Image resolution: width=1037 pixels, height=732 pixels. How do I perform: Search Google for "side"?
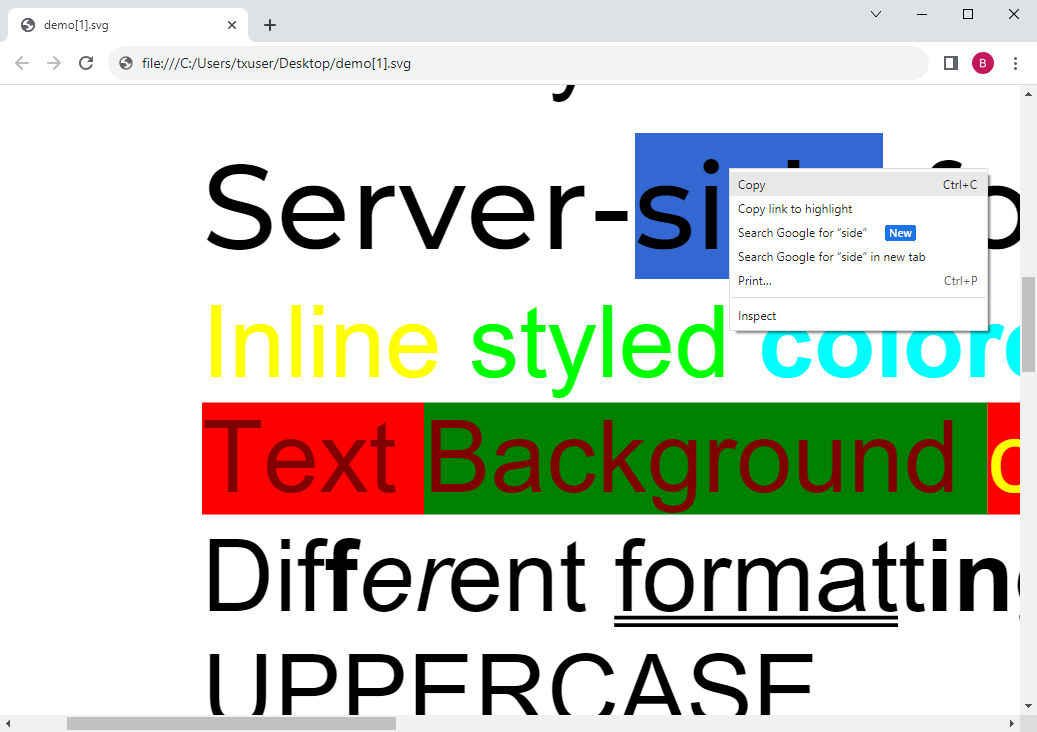pos(801,232)
